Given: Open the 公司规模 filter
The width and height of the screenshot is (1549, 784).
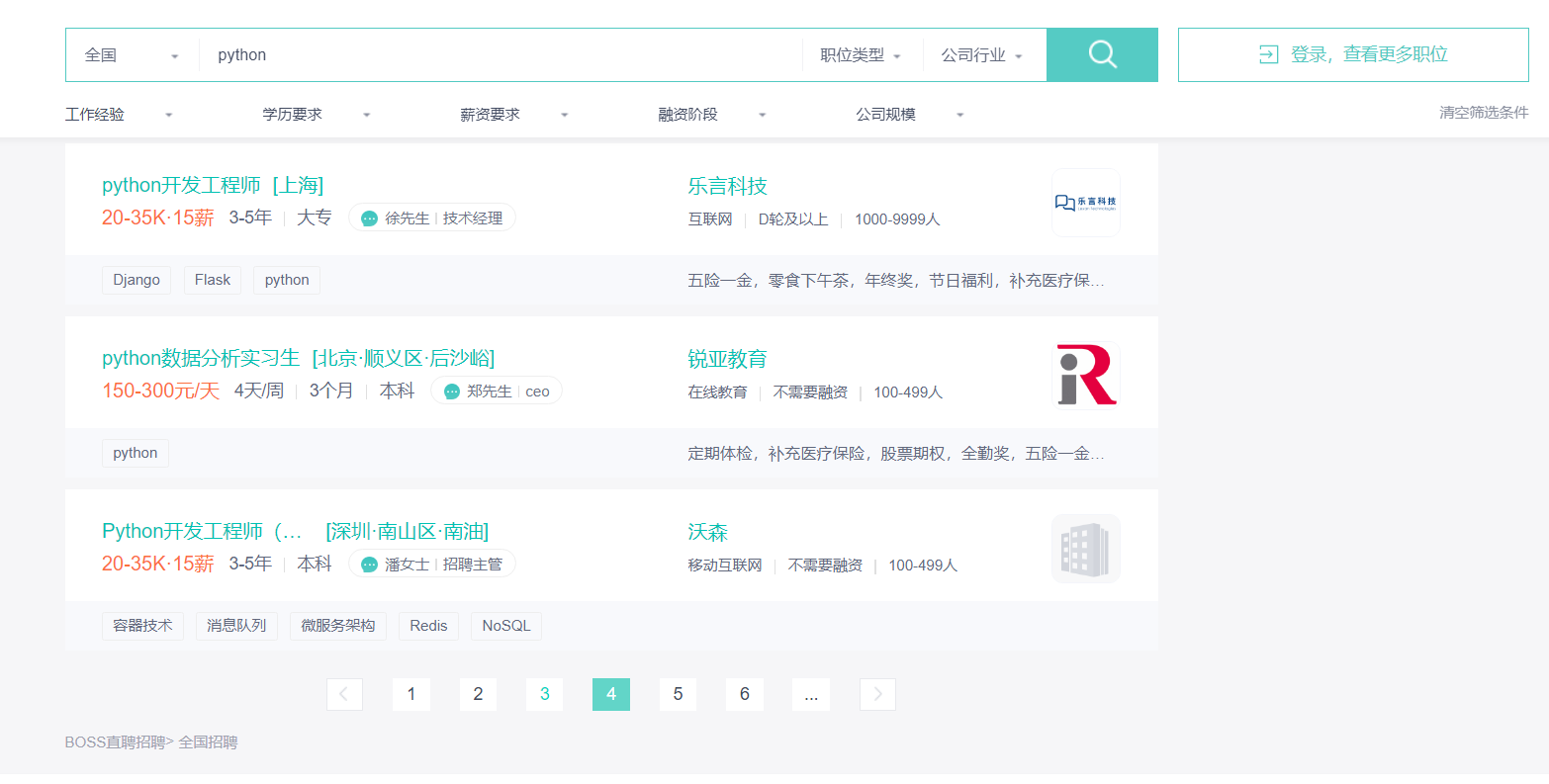Looking at the screenshot, I should (x=910, y=115).
